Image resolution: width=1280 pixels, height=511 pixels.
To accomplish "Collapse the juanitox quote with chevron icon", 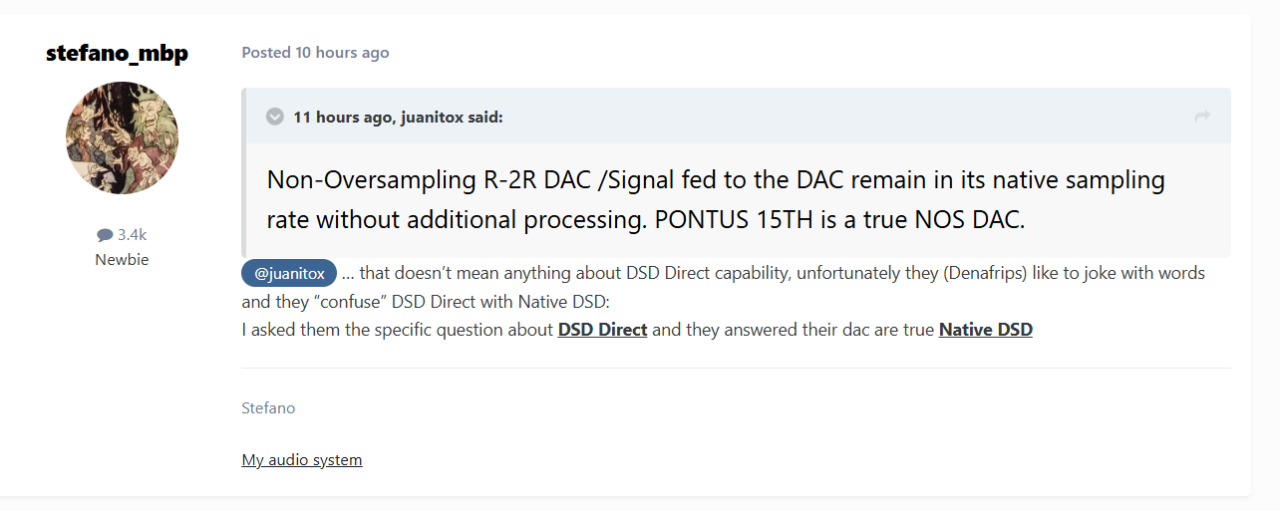I will click(x=274, y=117).
